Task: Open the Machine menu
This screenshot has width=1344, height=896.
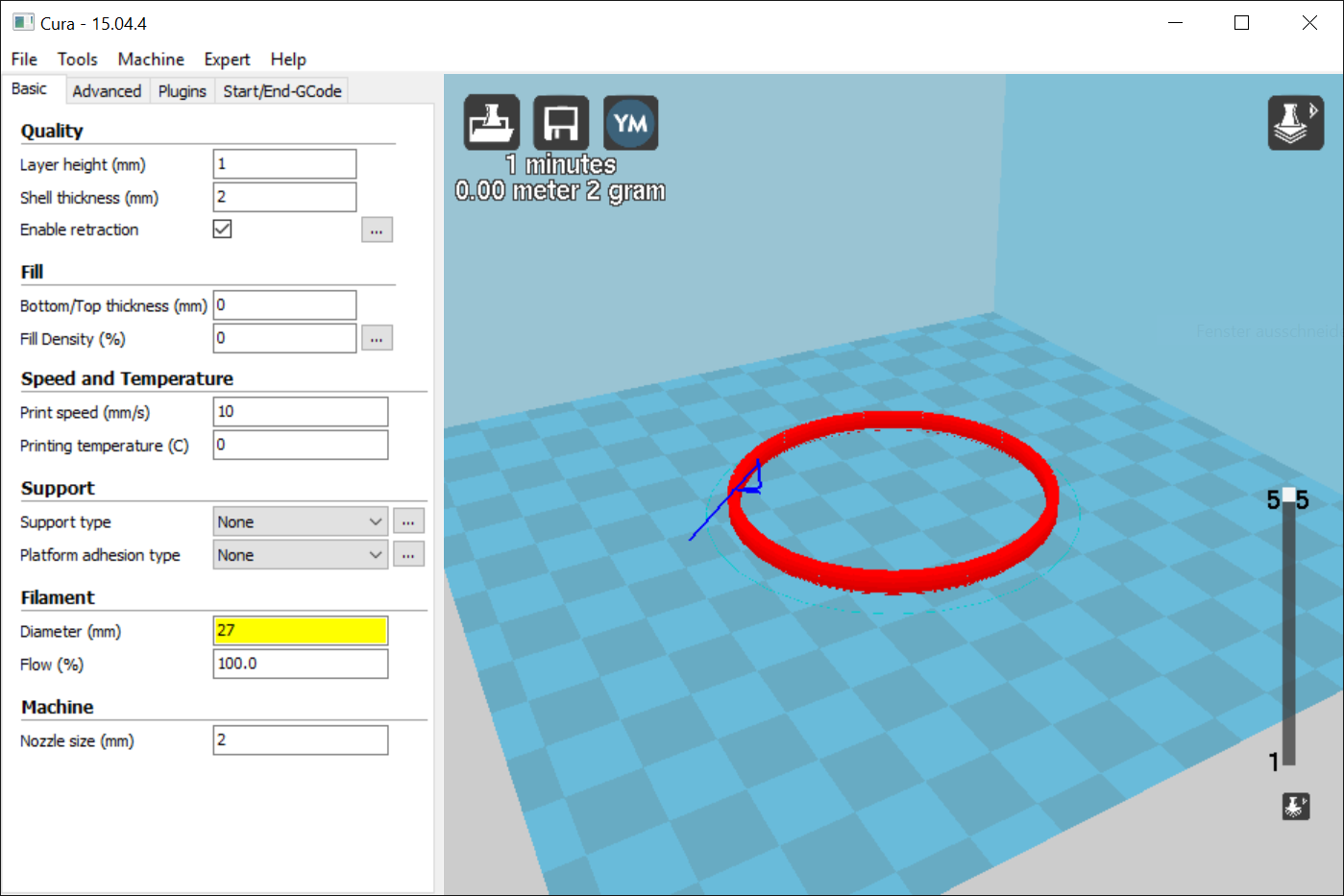Action: 151,60
